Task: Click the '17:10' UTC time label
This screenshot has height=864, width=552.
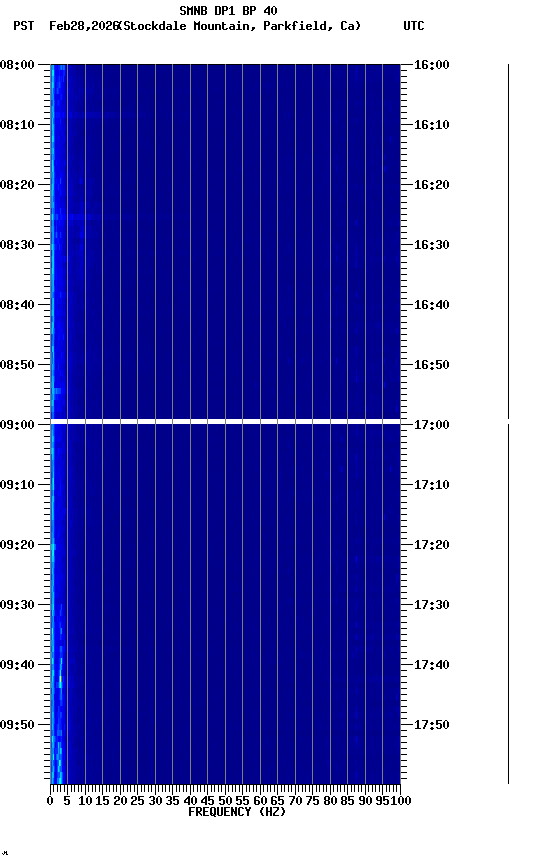Action: coord(432,485)
